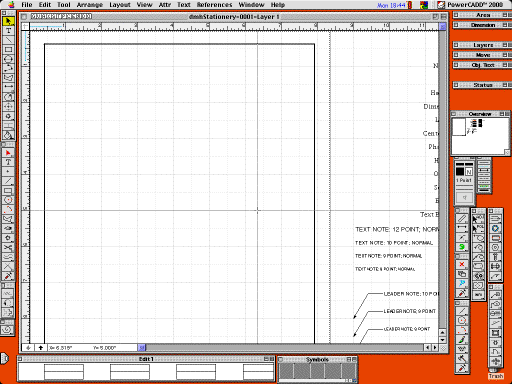Open the References menu

coord(214,5)
